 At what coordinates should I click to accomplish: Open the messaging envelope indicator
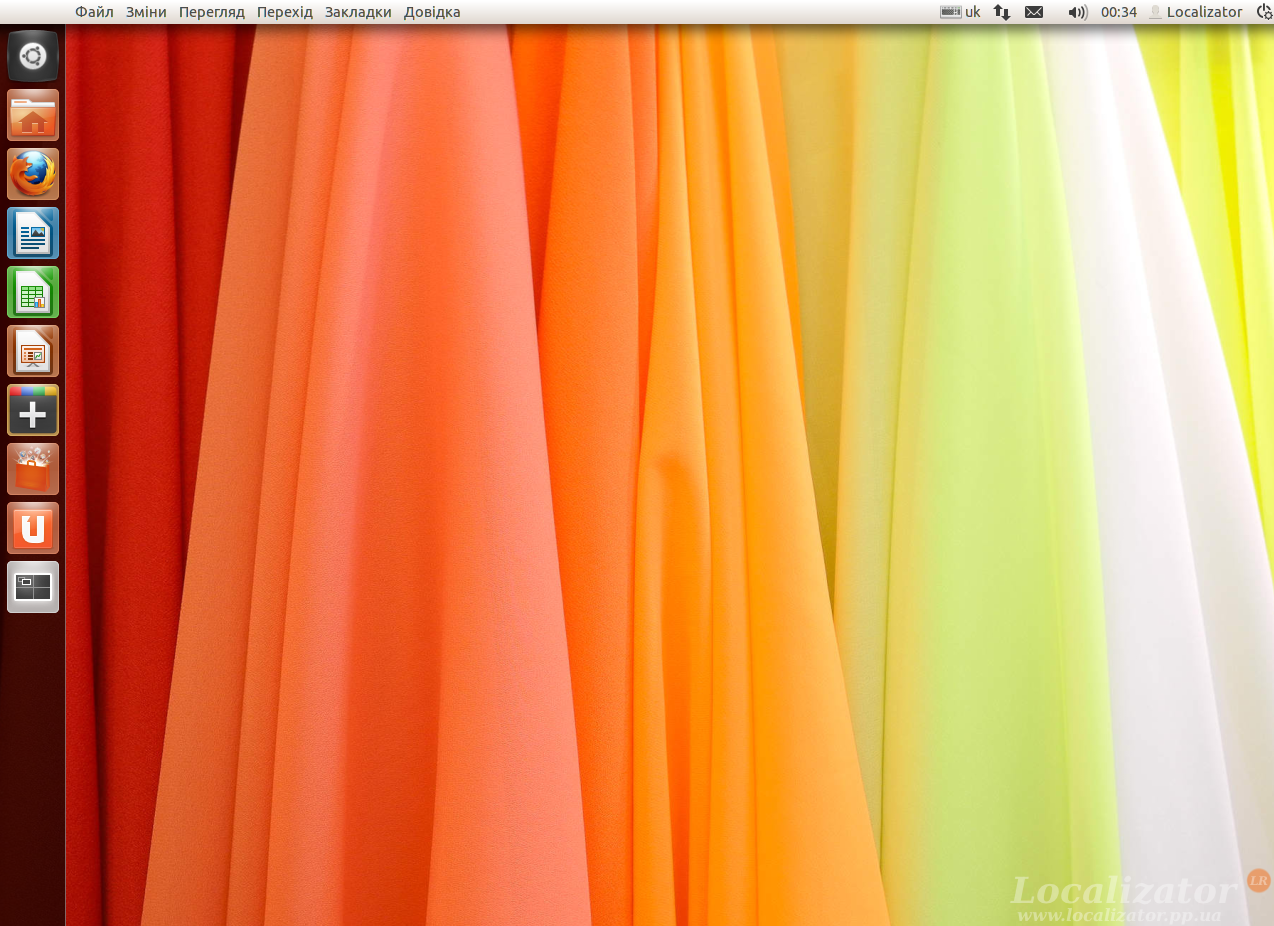[1034, 12]
